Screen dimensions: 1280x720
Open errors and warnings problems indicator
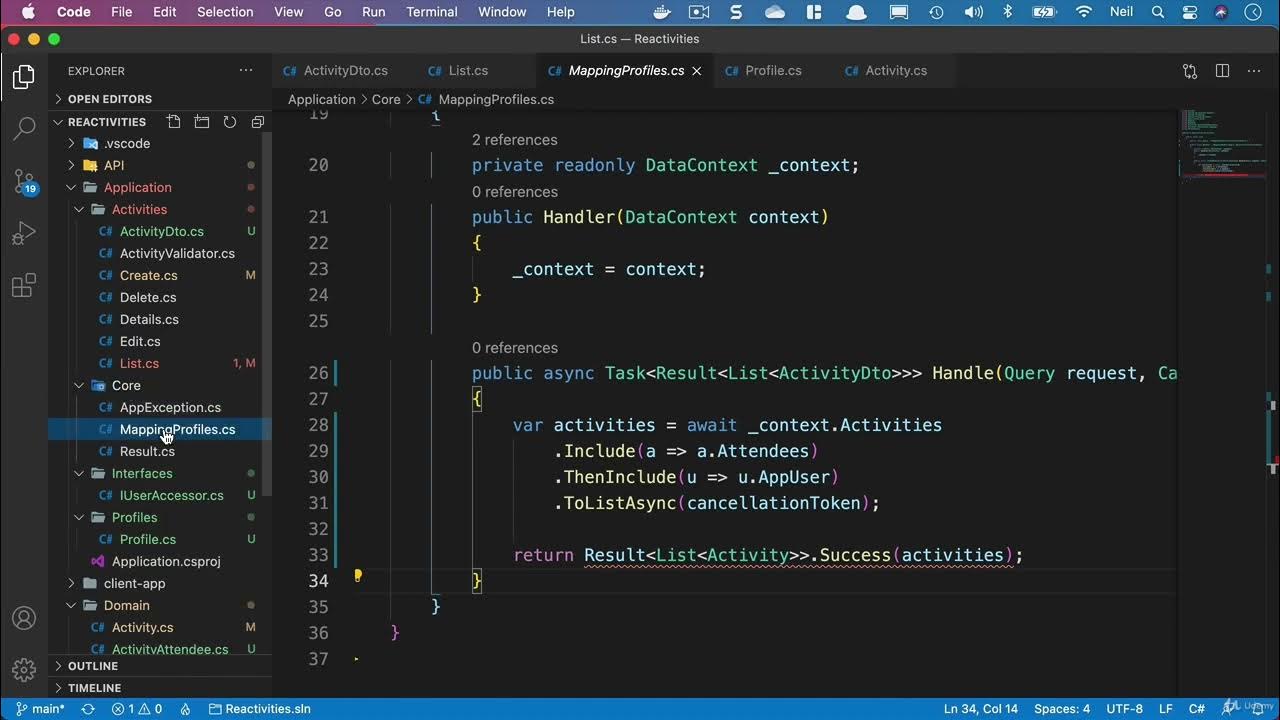point(137,709)
